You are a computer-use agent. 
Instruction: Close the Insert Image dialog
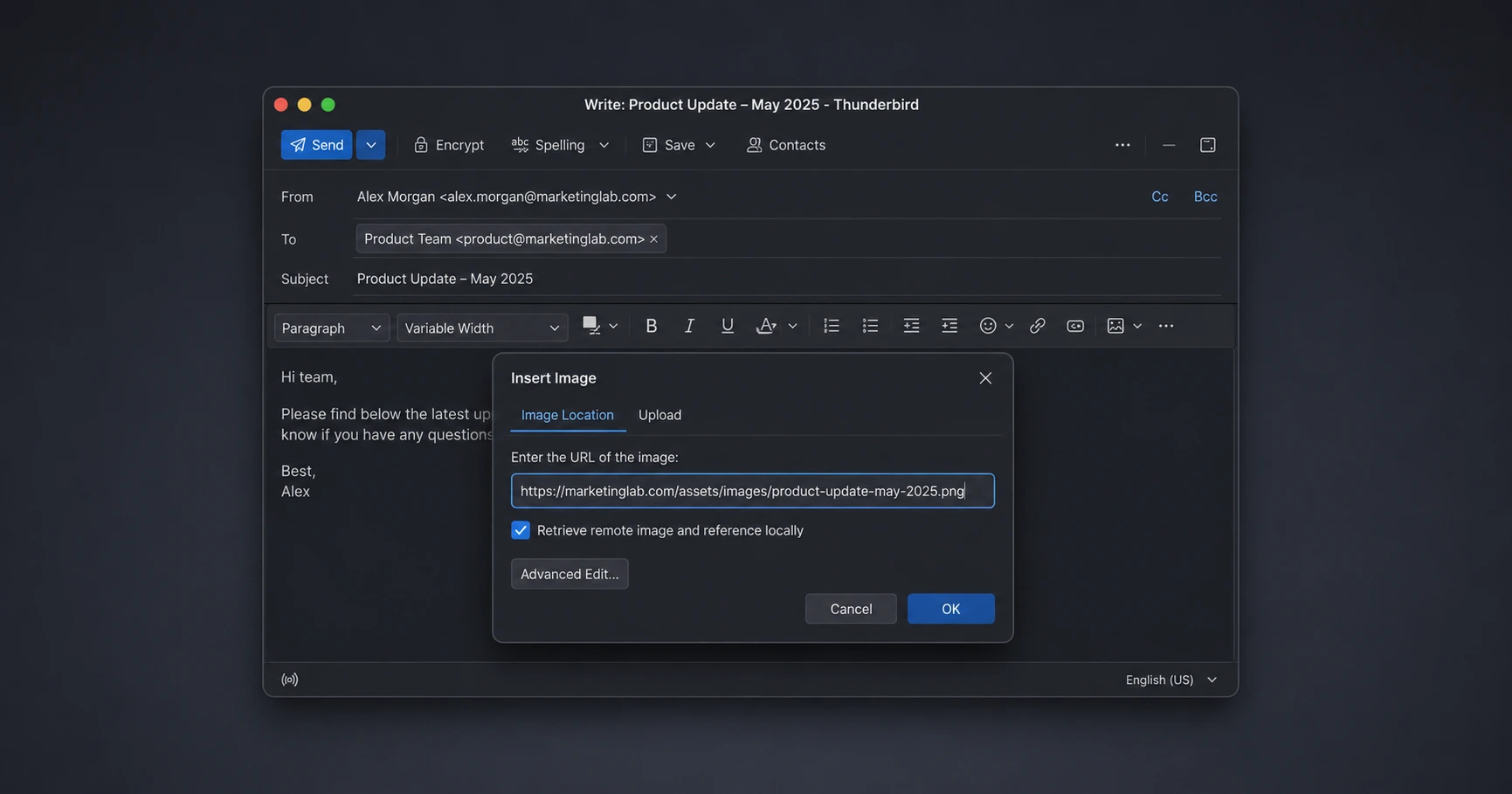(x=985, y=378)
